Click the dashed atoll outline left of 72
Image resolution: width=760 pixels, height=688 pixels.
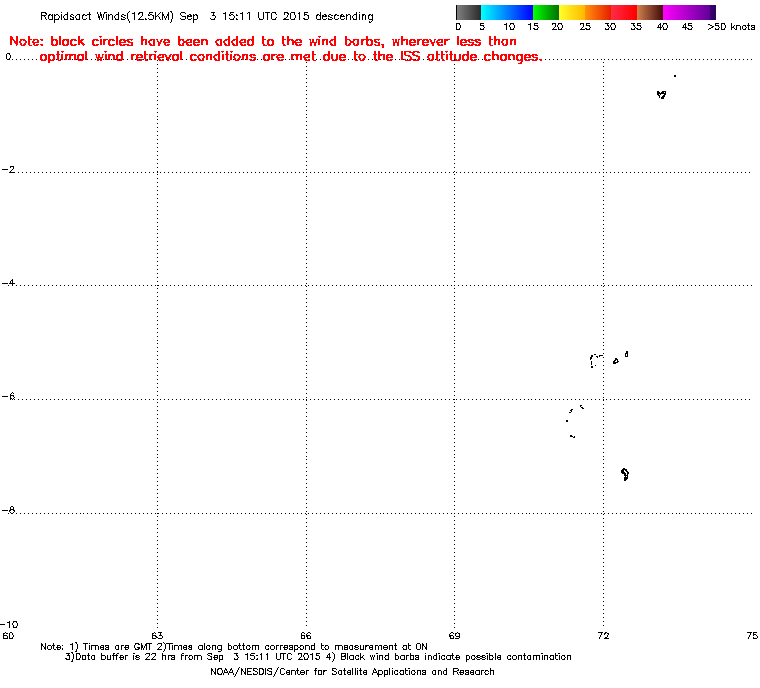tap(597, 361)
